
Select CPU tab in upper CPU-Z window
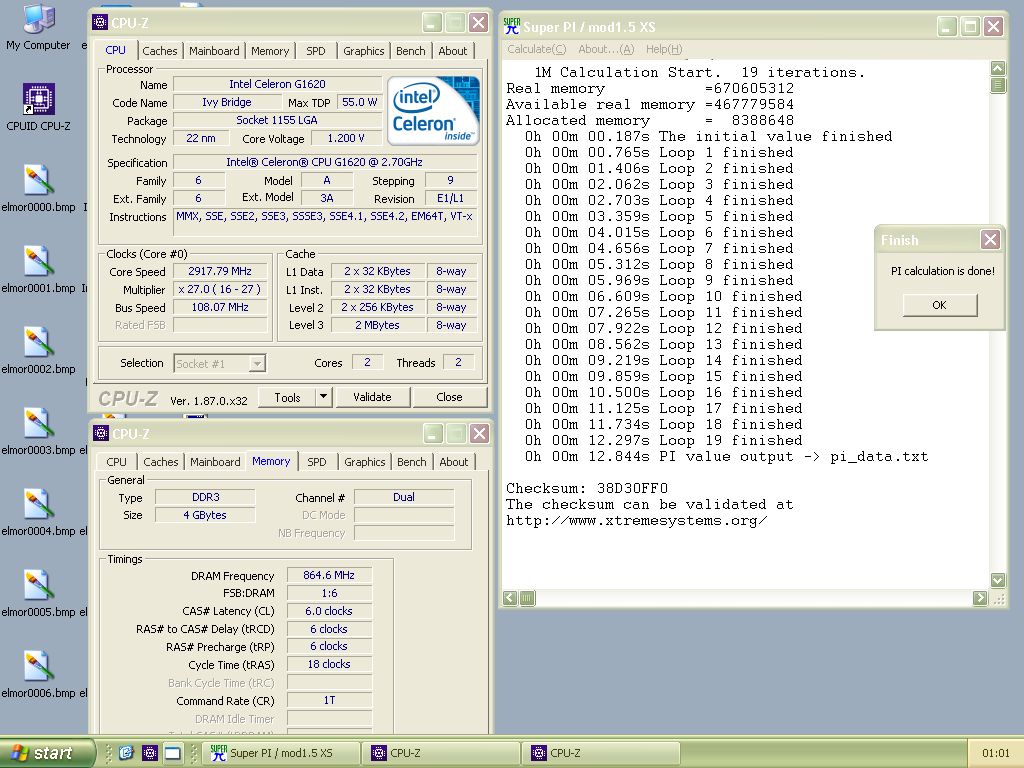coord(116,50)
